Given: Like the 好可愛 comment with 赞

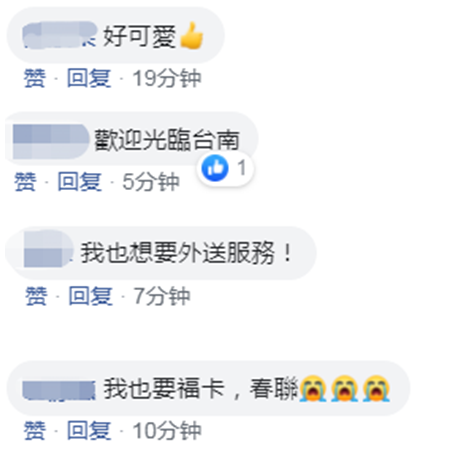Looking at the screenshot, I should tap(34, 78).
